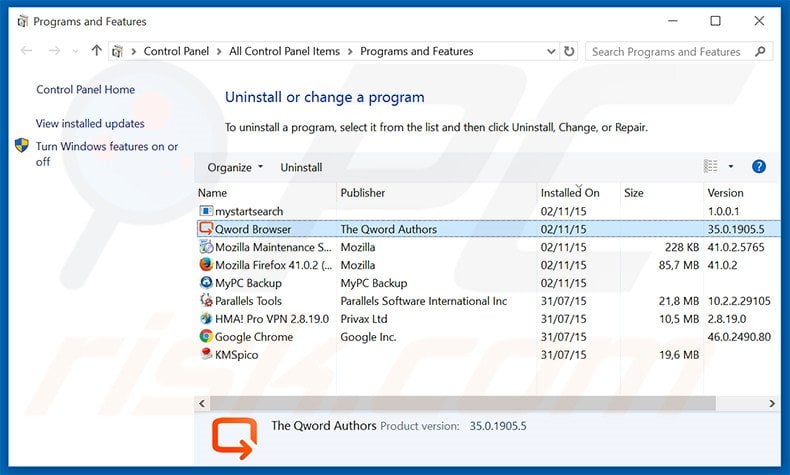Click the Mozilla Firefox icon
The width and height of the screenshot is (790, 475).
pyautogui.click(x=206, y=265)
